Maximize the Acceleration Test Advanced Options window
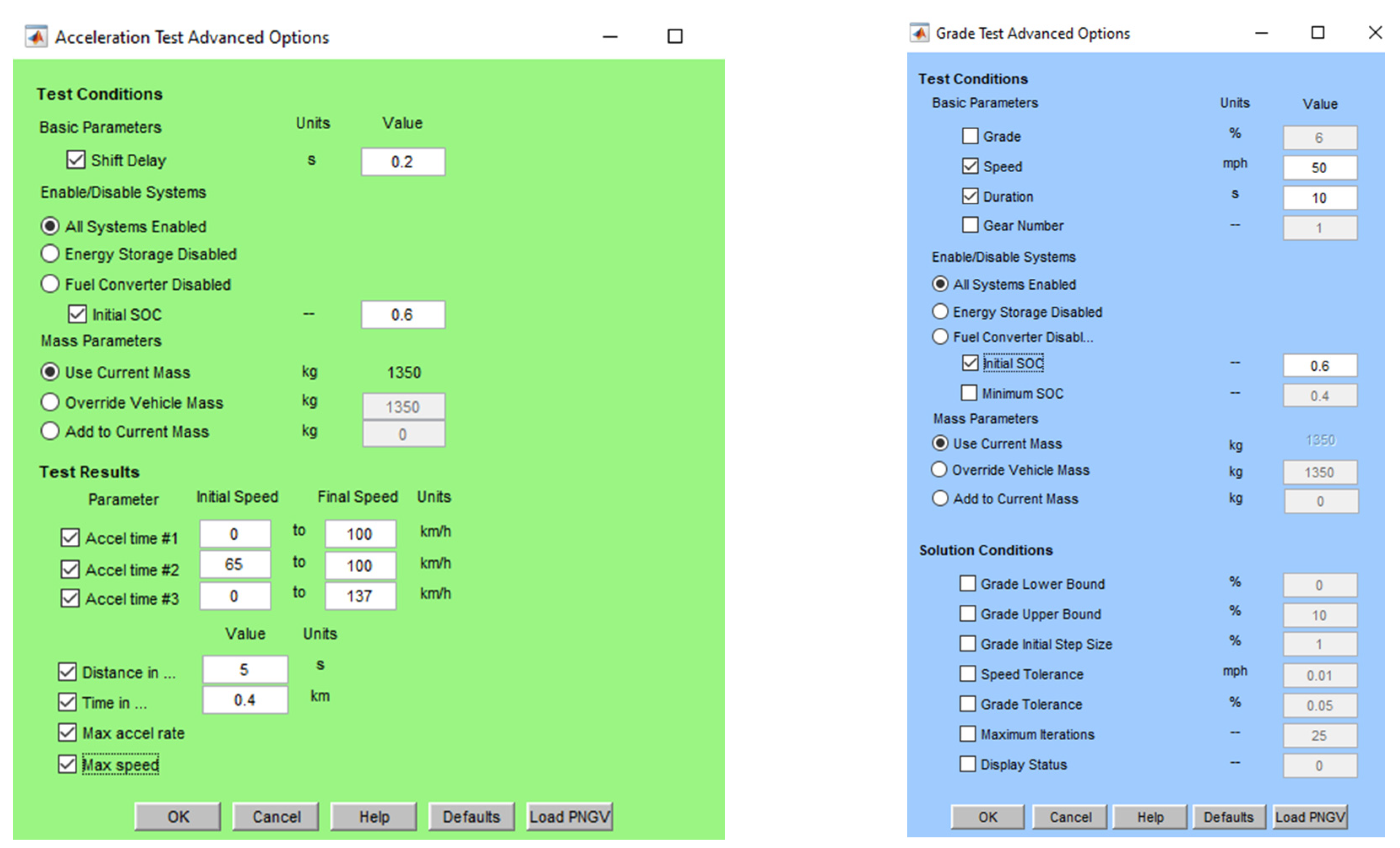This screenshot has height=848, width=1400. click(x=674, y=37)
